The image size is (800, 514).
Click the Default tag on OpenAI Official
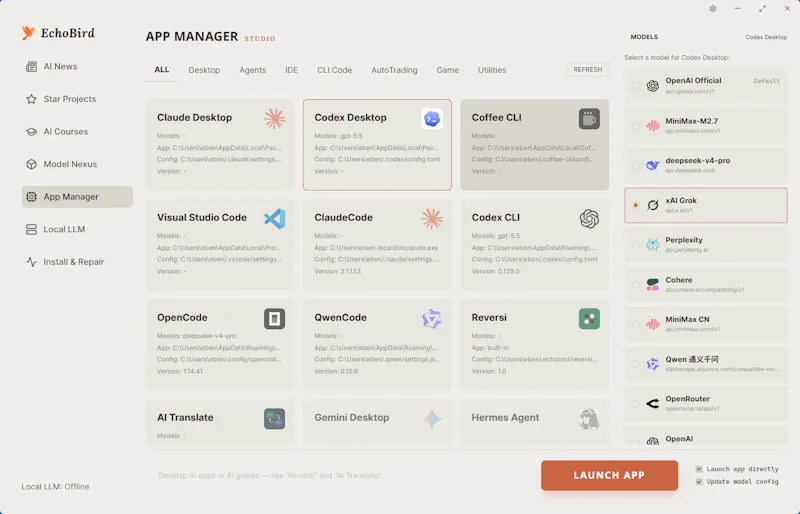(x=766, y=81)
